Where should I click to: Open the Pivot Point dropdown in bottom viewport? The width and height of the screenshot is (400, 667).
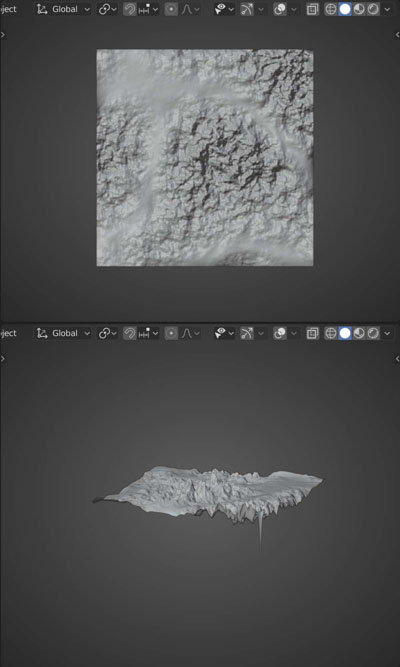click(107, 333)
